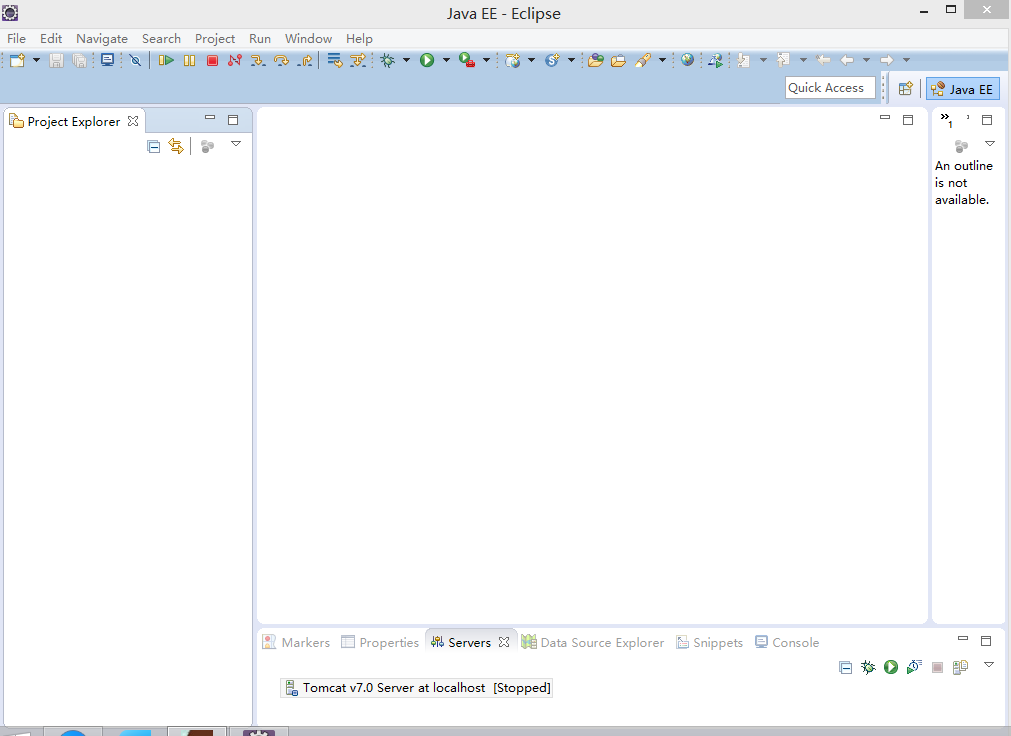Open the Forward history dropdown arrow
1011x736 pixels.
click(907, 60)
